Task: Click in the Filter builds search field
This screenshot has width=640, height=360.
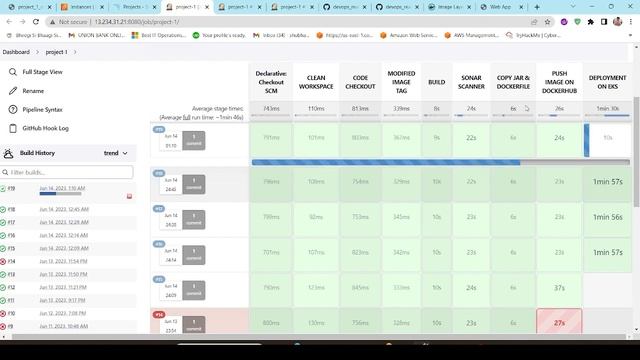Action: coord(67,172)
